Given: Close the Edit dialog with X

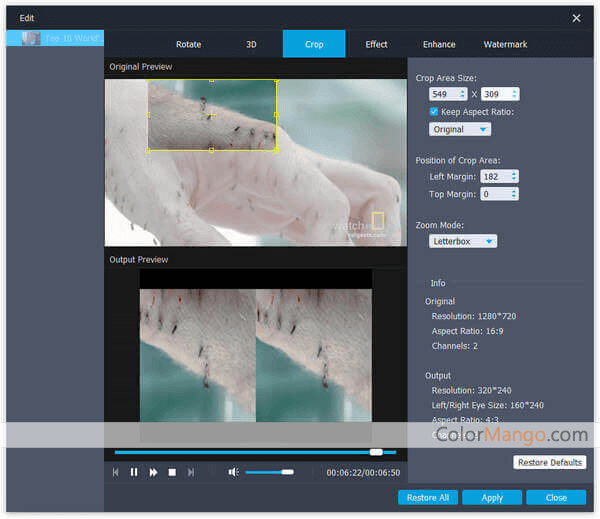Looking at the screenshot, I should click(x=576, y=18).
